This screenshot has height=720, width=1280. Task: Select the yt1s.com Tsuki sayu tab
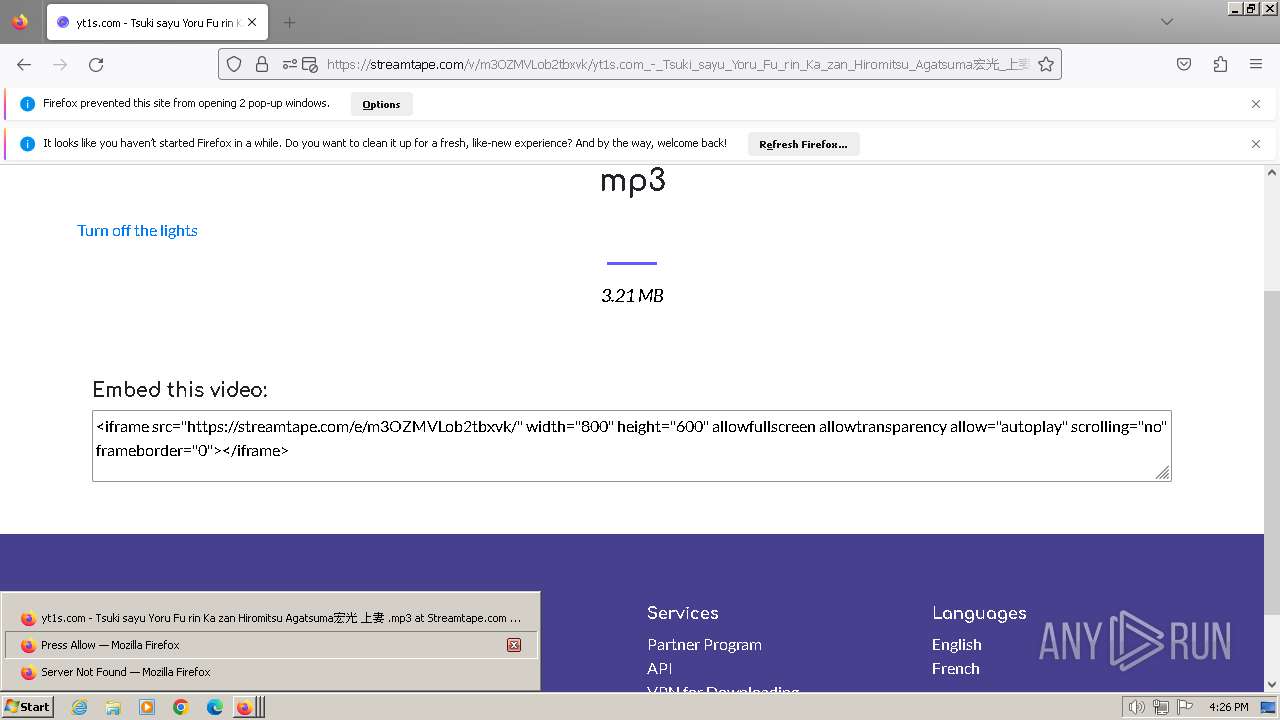pos(157,22)
